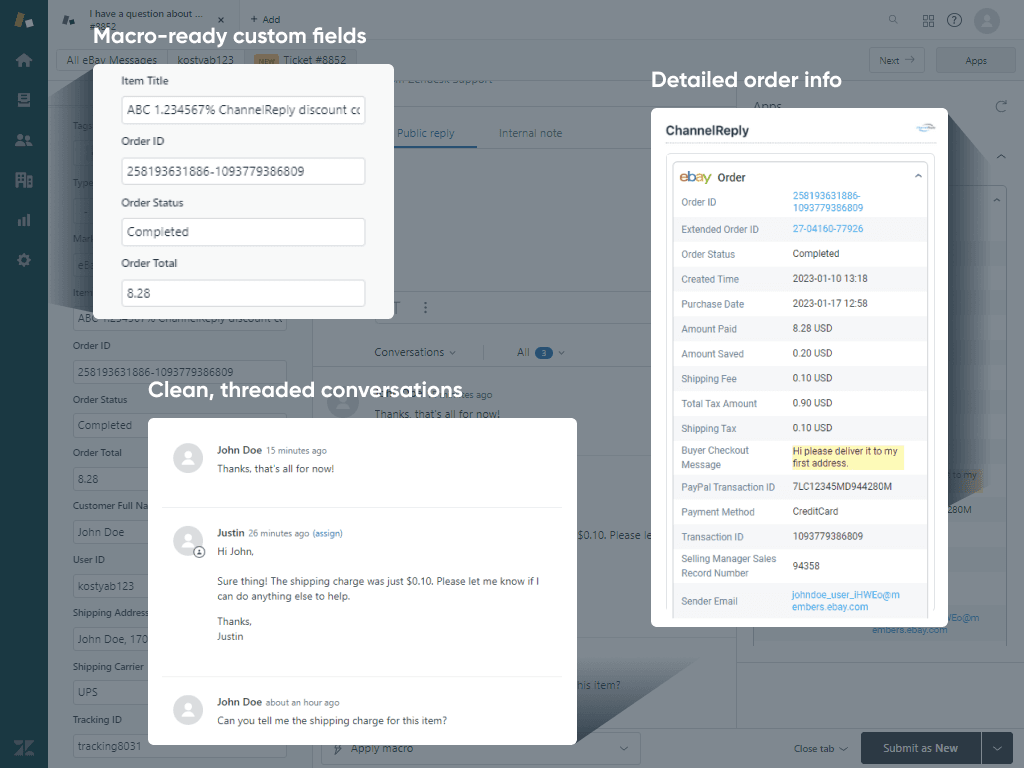Click the Created Time value 2023-01-10 13:18

pos(830,279)
